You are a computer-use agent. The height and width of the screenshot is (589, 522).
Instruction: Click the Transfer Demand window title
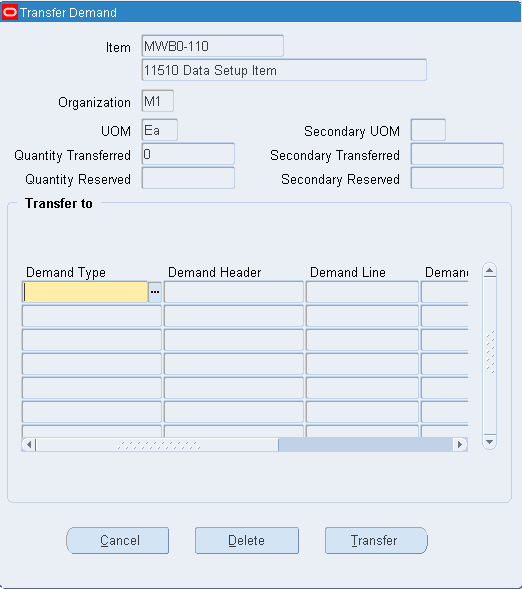[68, 12]
